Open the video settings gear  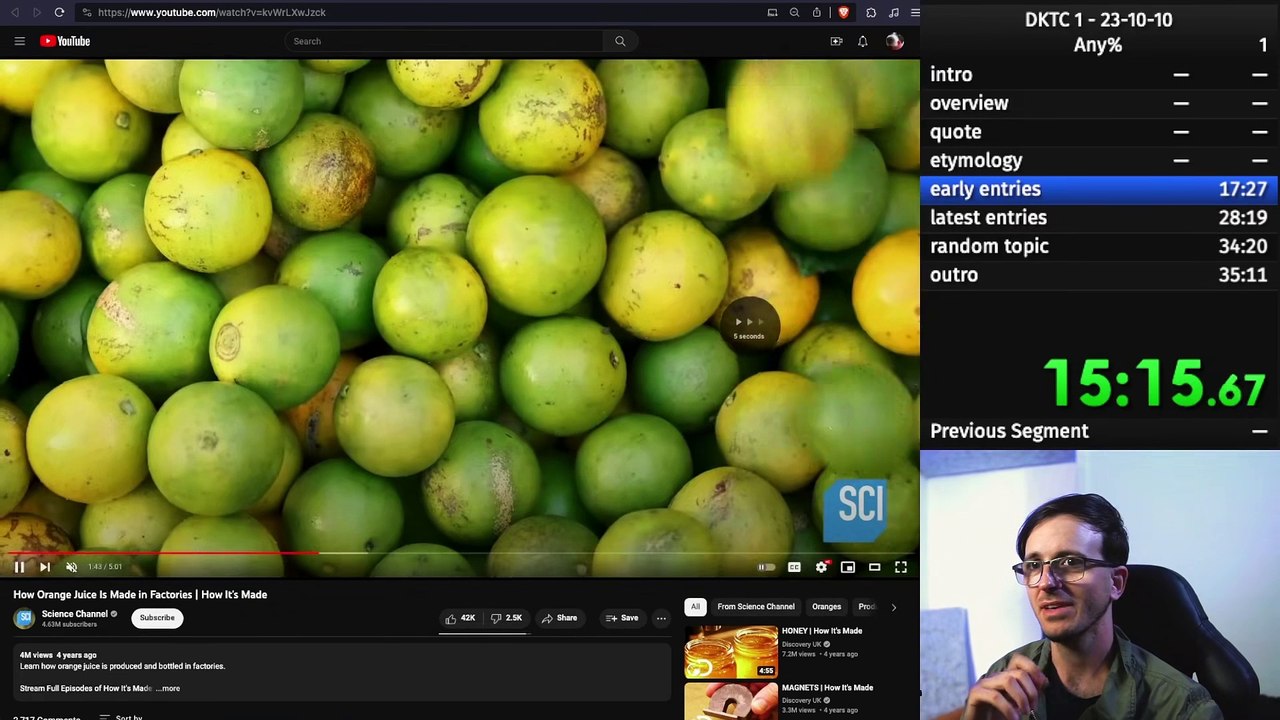click(821, 567)
